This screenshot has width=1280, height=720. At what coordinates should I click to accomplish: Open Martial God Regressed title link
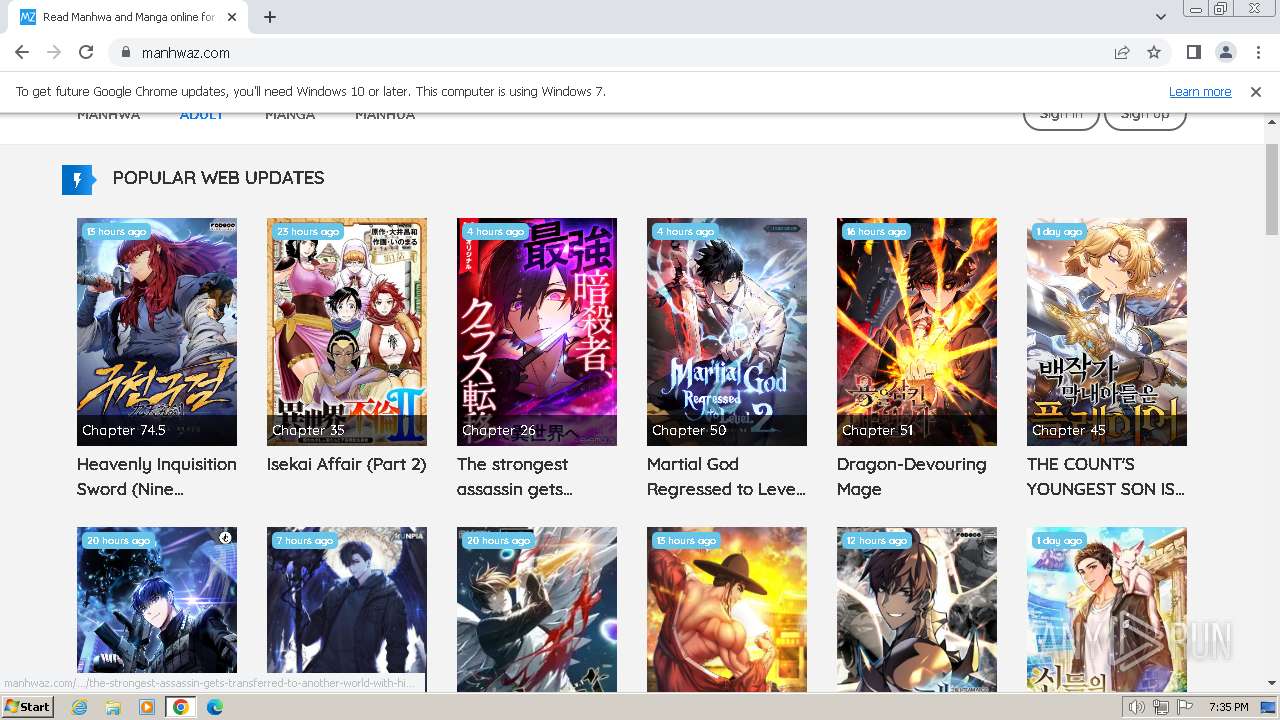pos(726,476)
